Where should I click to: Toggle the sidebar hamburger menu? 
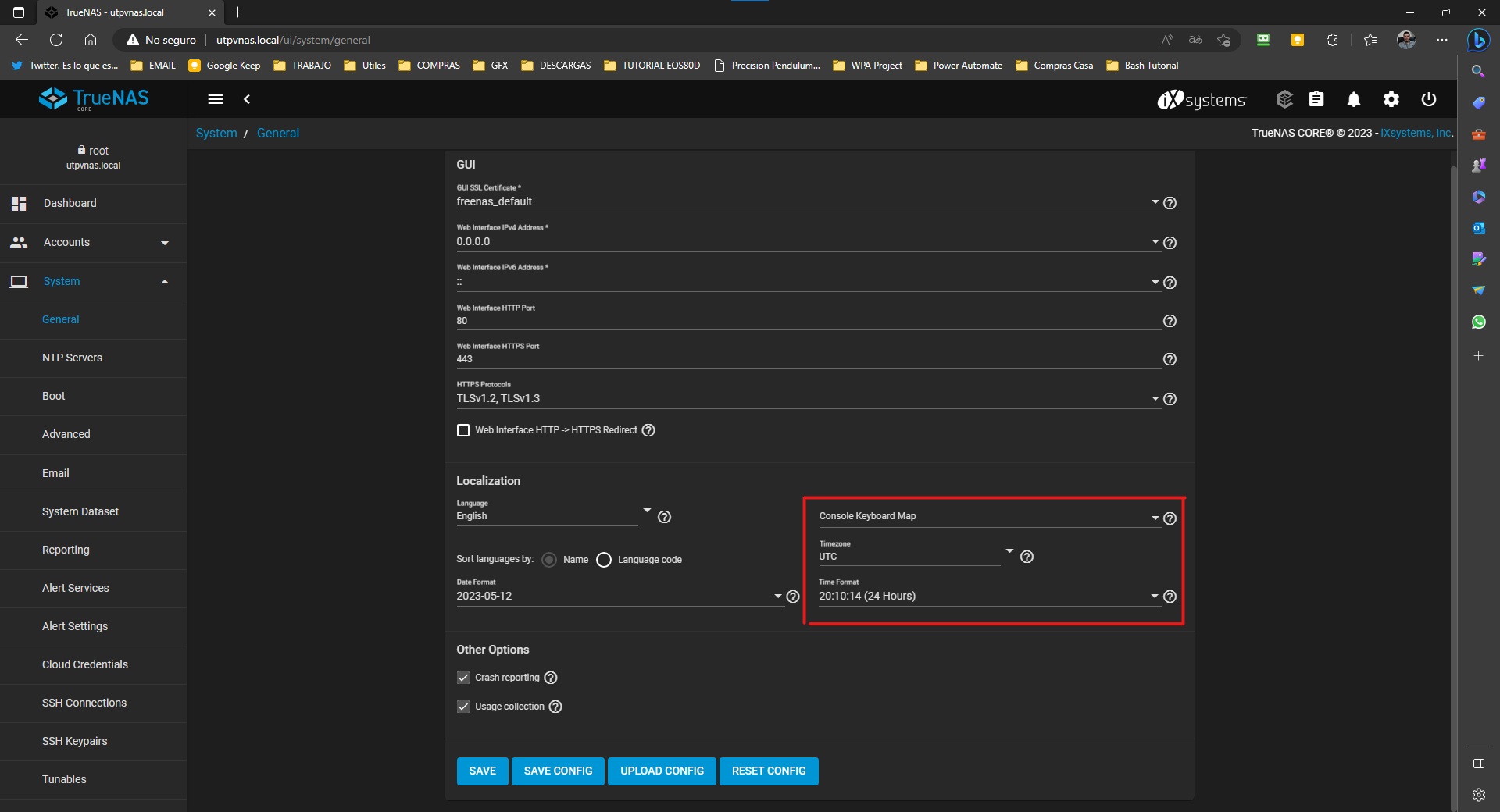click(216, 99)
